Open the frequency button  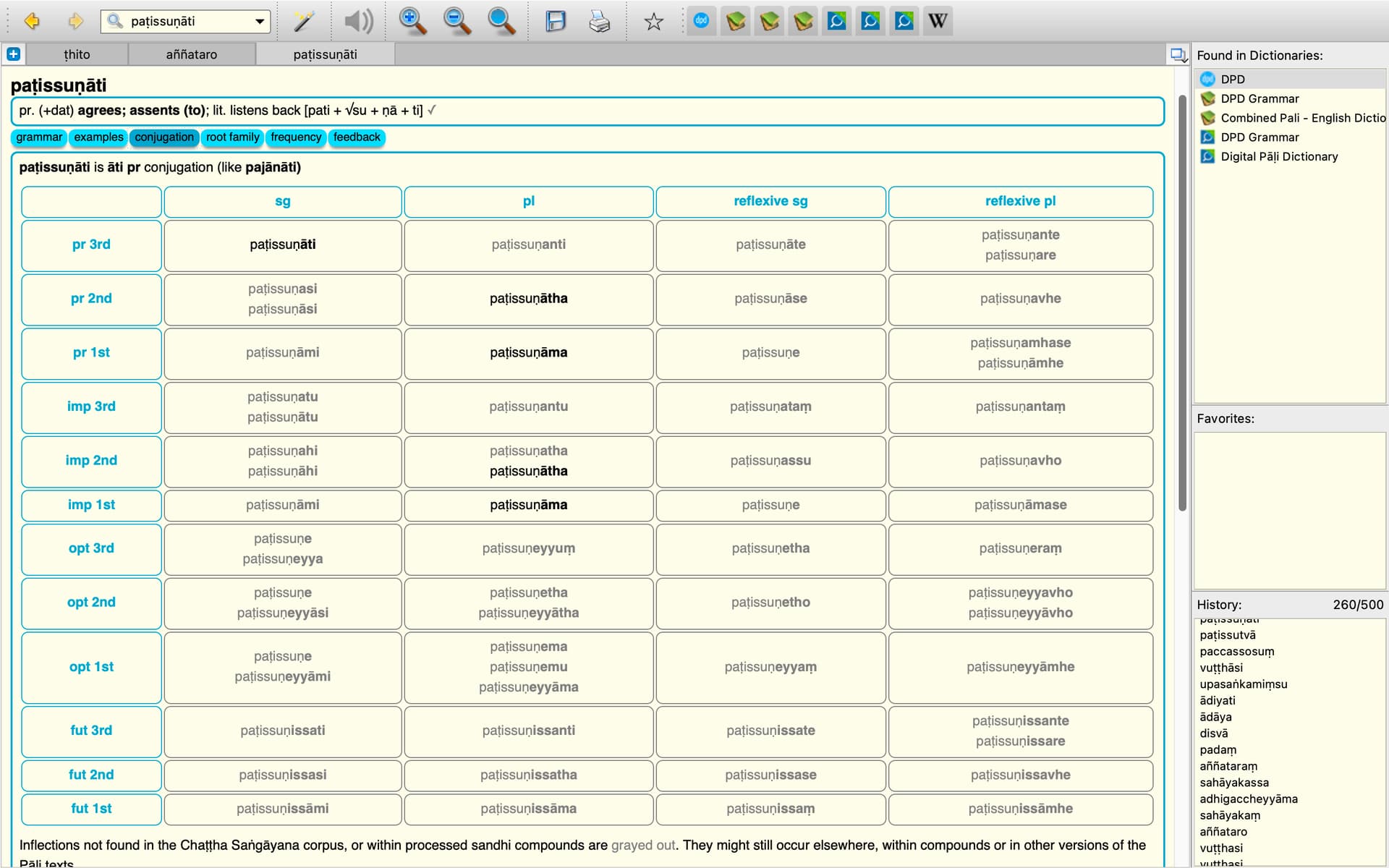pos(296,137)
